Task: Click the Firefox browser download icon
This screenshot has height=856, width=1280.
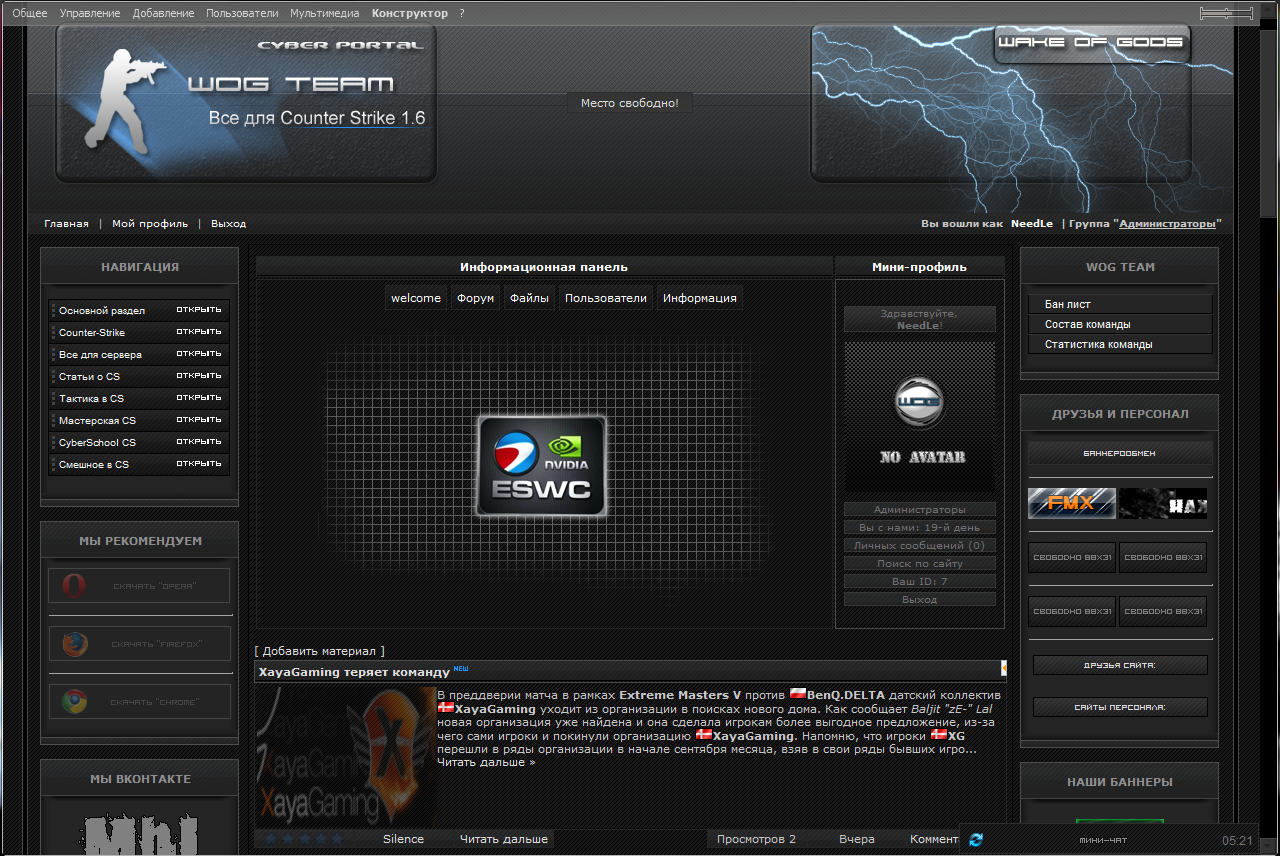Action: point(74,644)
